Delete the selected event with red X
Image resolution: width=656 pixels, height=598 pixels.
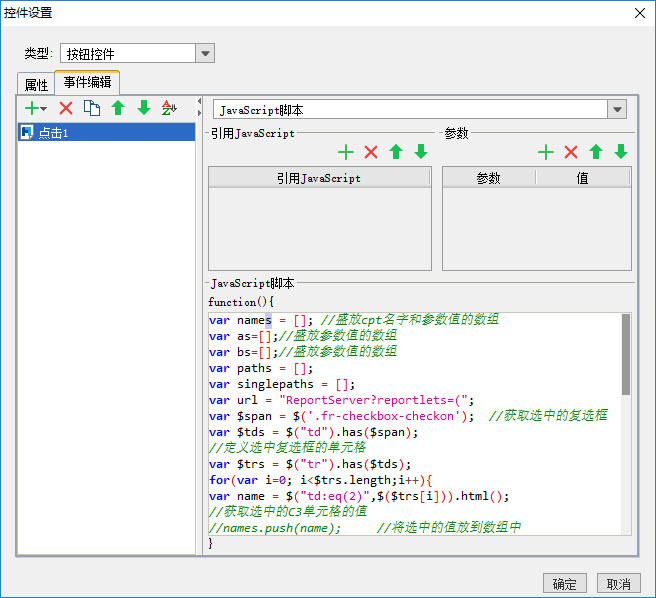(x=66, y=108)
